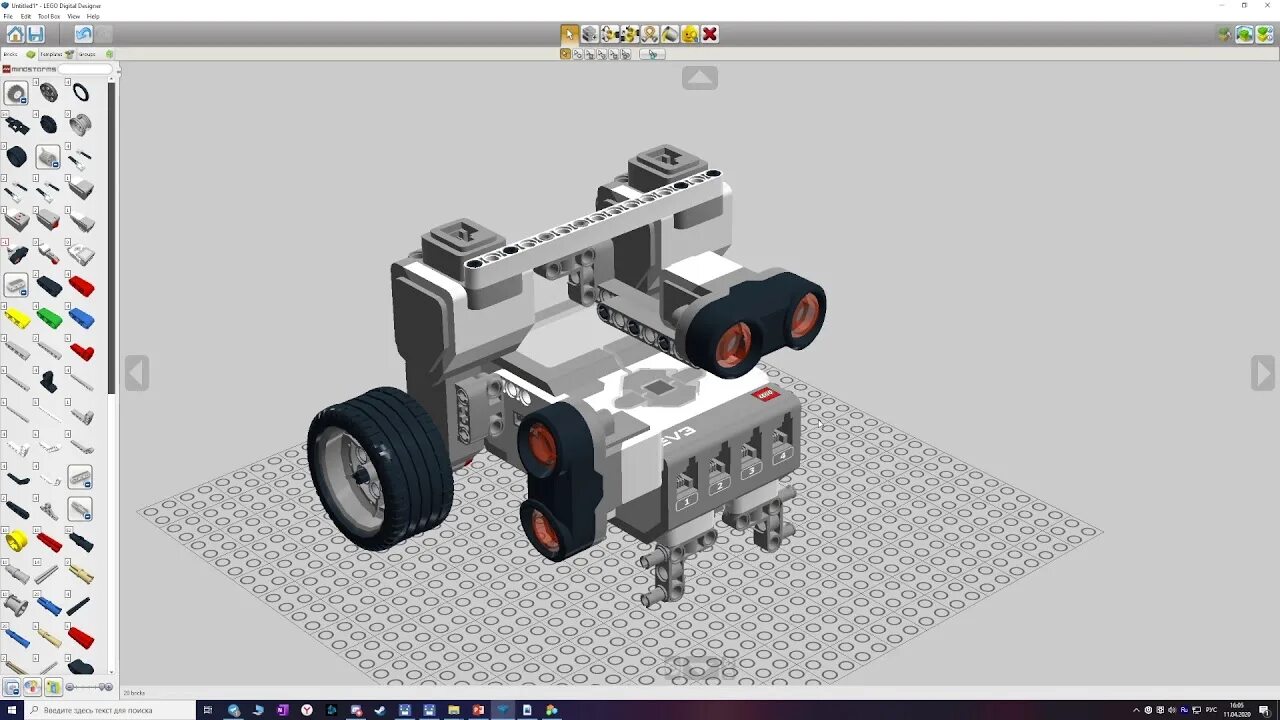The image size is (1280, 720).
Task: Choose the Hinge Align tool icon
Action: (x=629, y=34)
